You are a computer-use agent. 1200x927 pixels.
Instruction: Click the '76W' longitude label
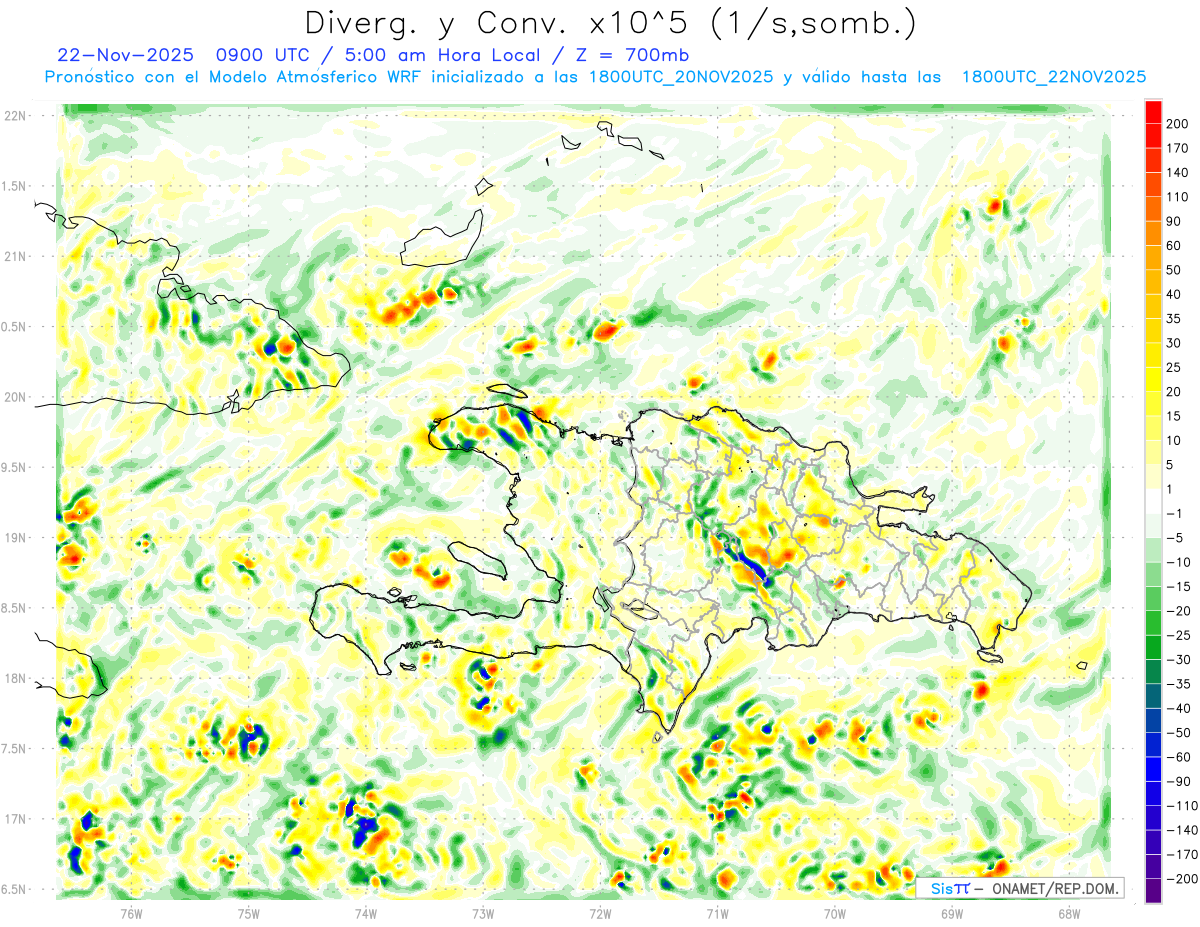click(x=131, y=913)
